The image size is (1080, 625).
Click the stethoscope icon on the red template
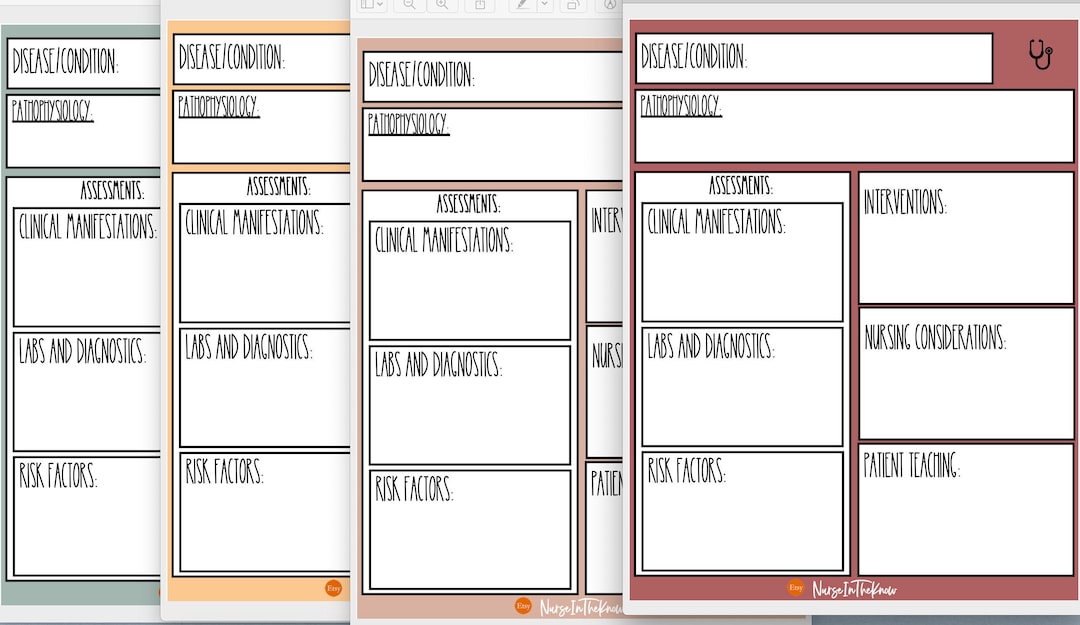pyautogui.click(x=1040, y=54)
